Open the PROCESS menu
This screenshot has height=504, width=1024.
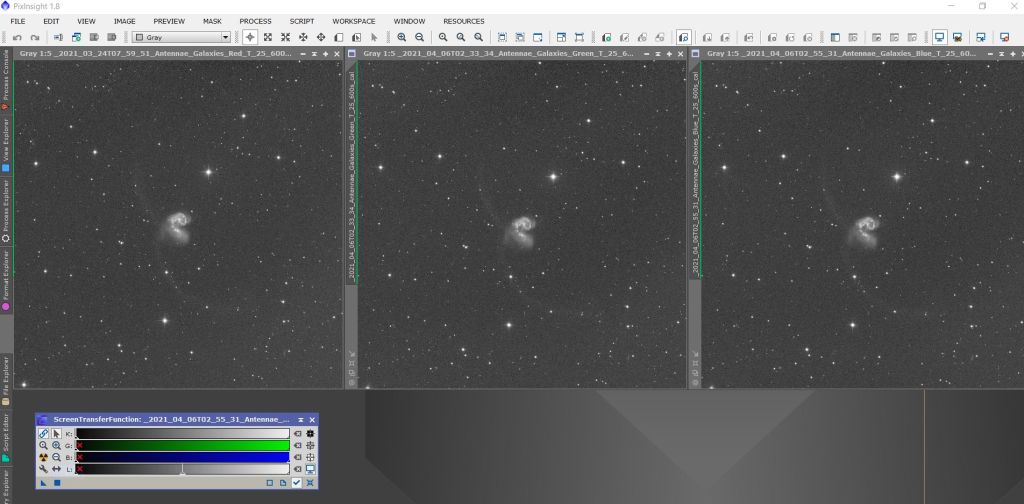(255, 21)
